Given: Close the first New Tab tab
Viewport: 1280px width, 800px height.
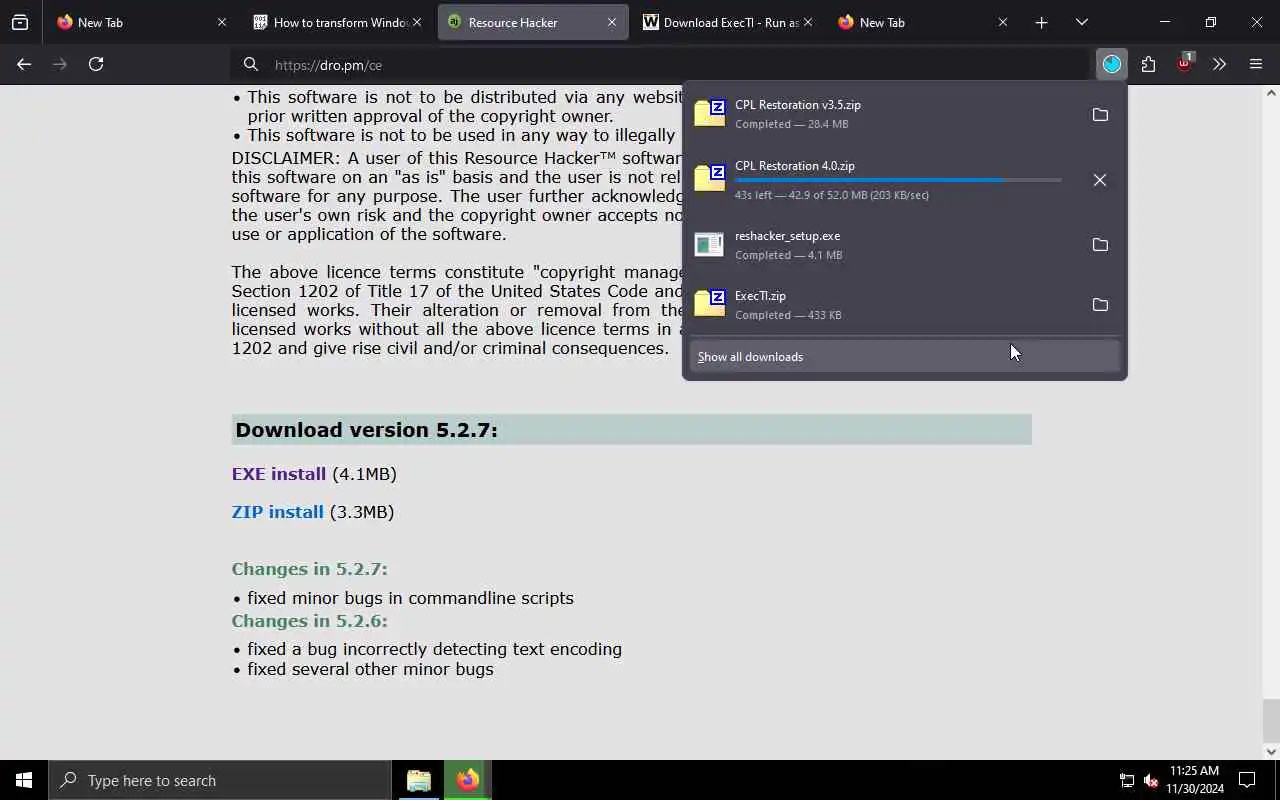Looking at the screenshot, I should click(222, 22).
